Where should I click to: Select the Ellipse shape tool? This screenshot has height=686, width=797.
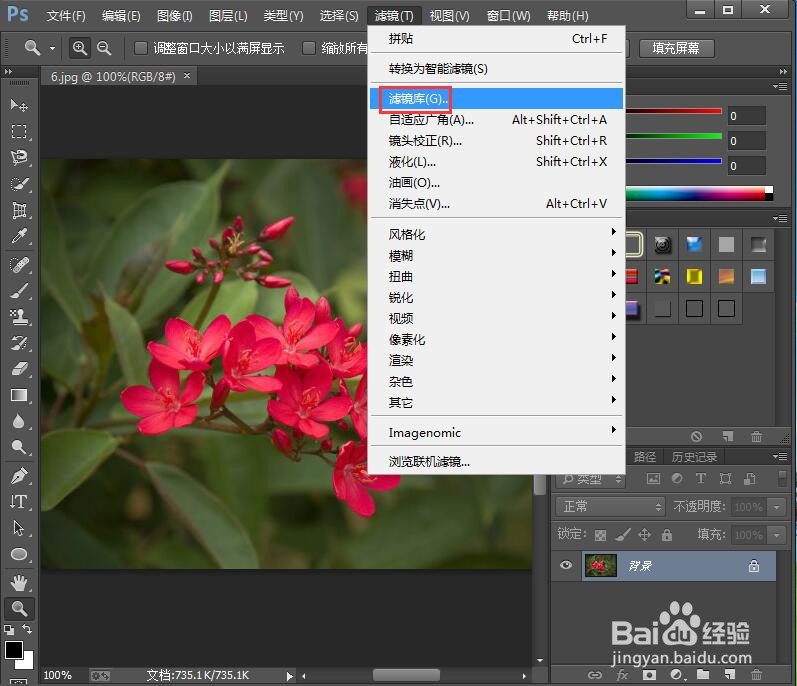(19, 554)
